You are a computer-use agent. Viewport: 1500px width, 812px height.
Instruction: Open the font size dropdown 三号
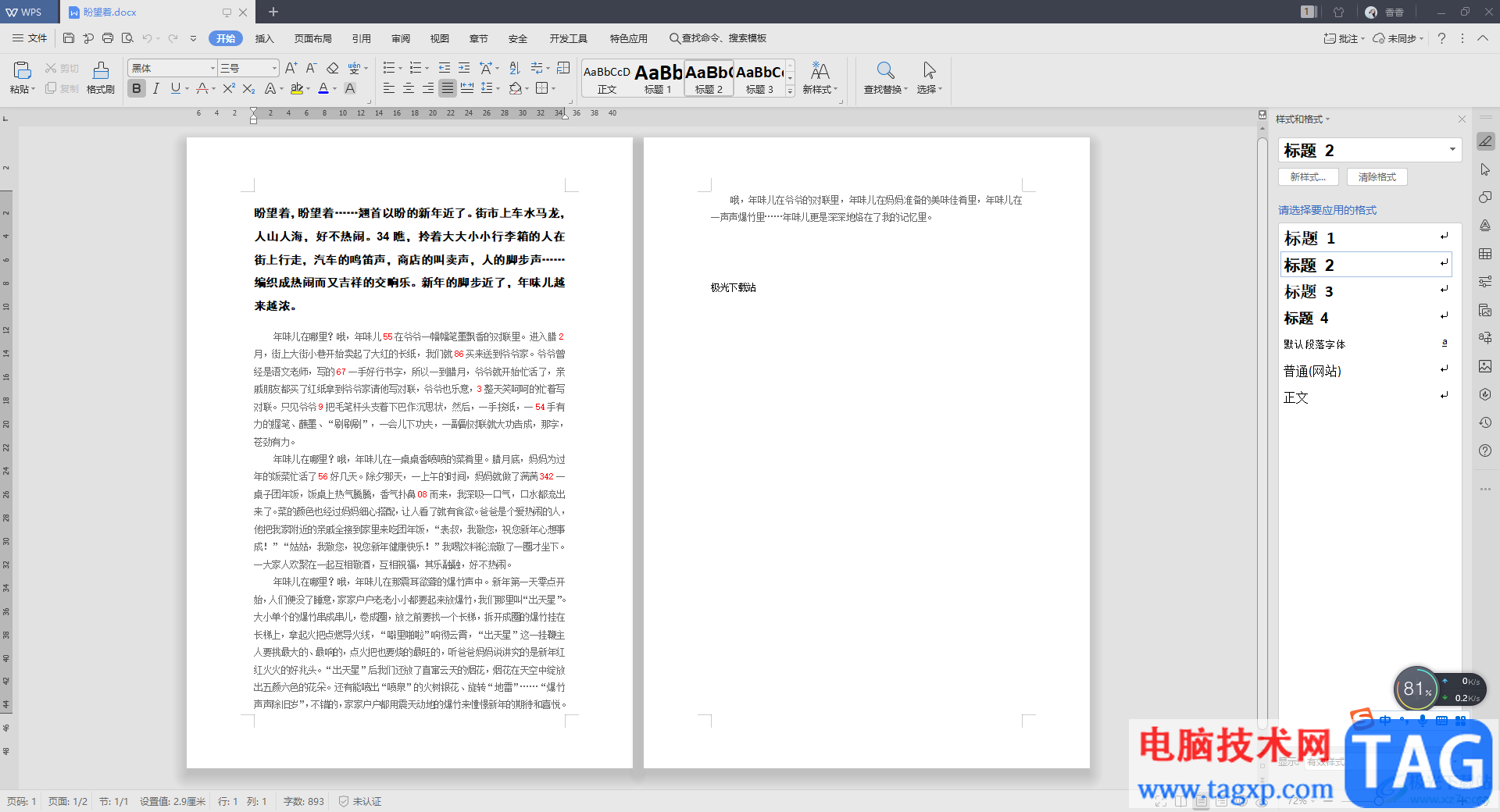point(273,69)
